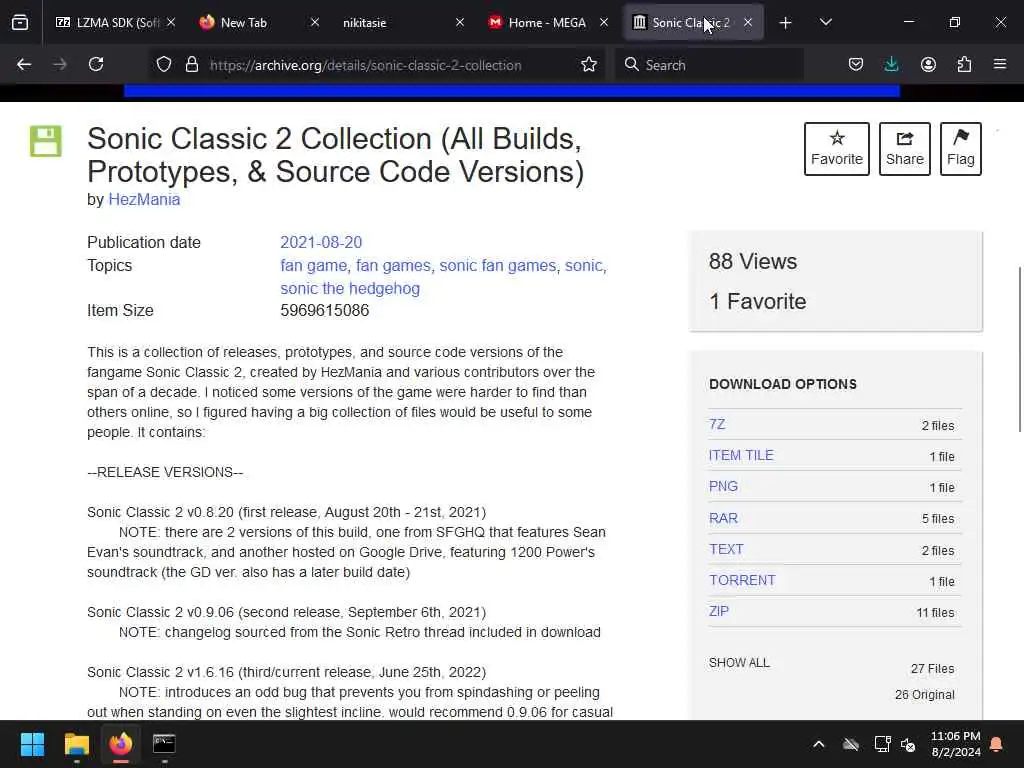The width and height of the screenshot is (1024, 768).
Task: Expand the RAR download option
Action: (724, 518)
